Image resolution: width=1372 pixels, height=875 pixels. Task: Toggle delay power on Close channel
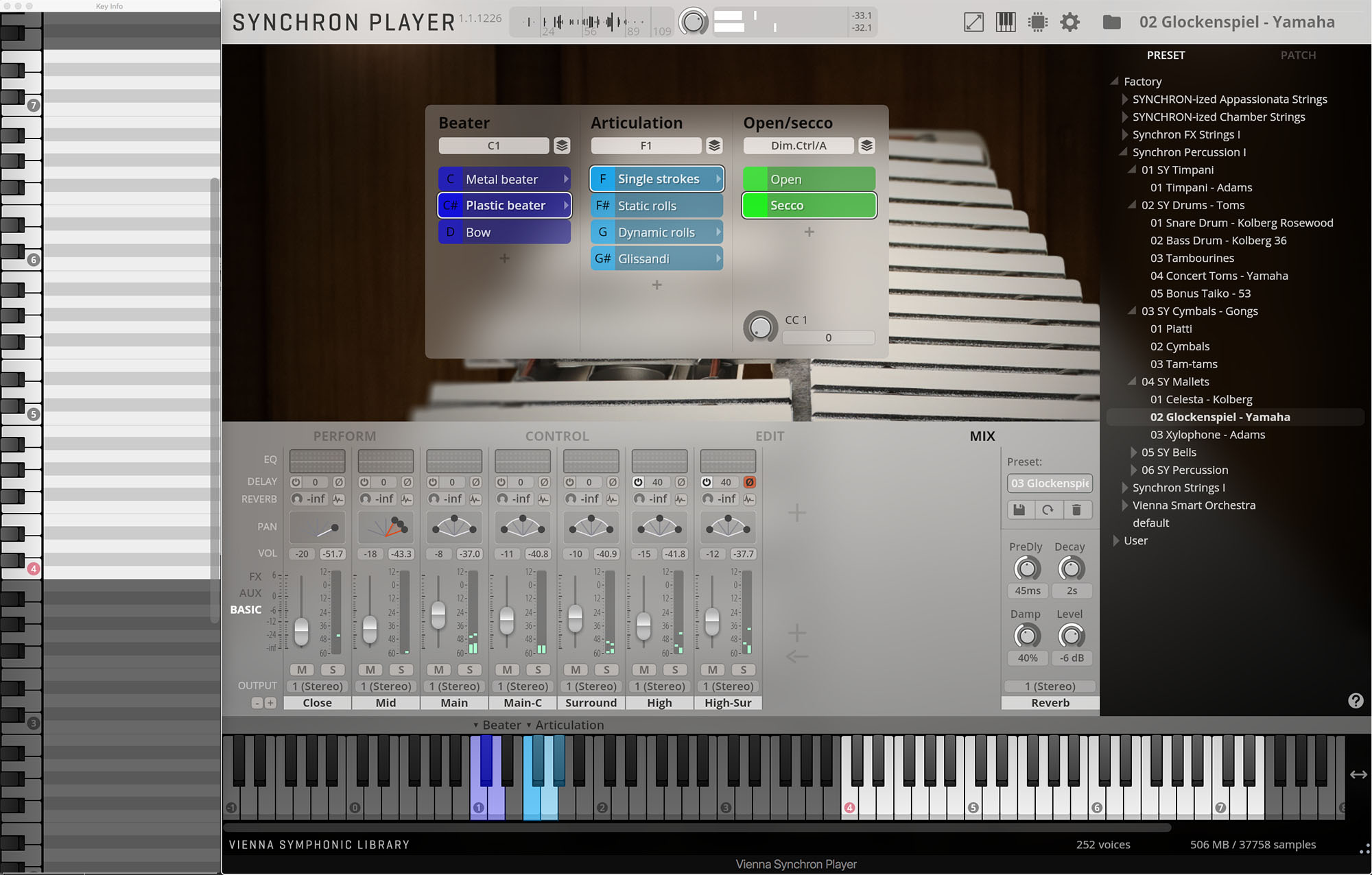296,482
